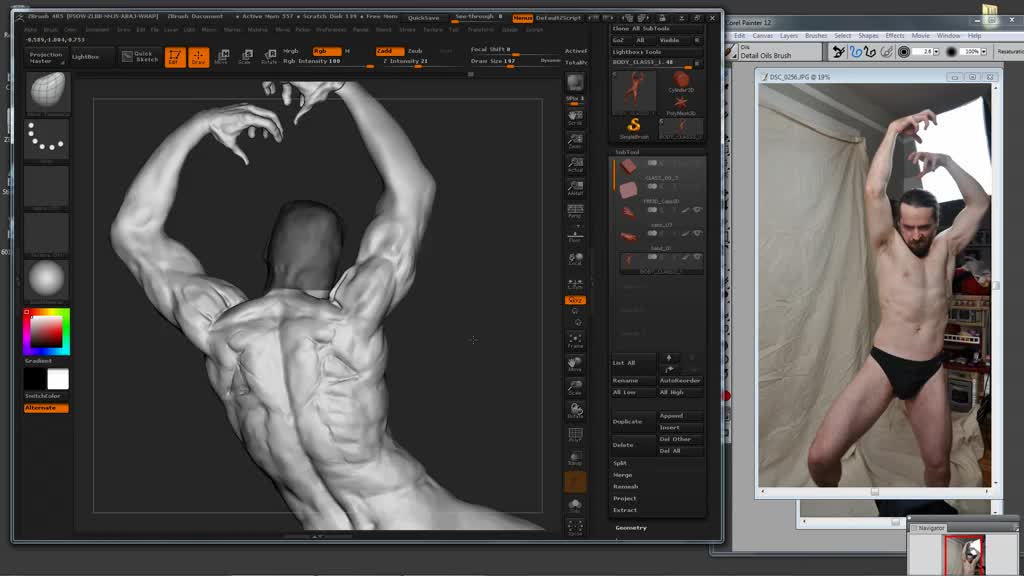Select the Move transform tool
The width and height of the screenshot is (1024, 576).
[x=222, y=57]
